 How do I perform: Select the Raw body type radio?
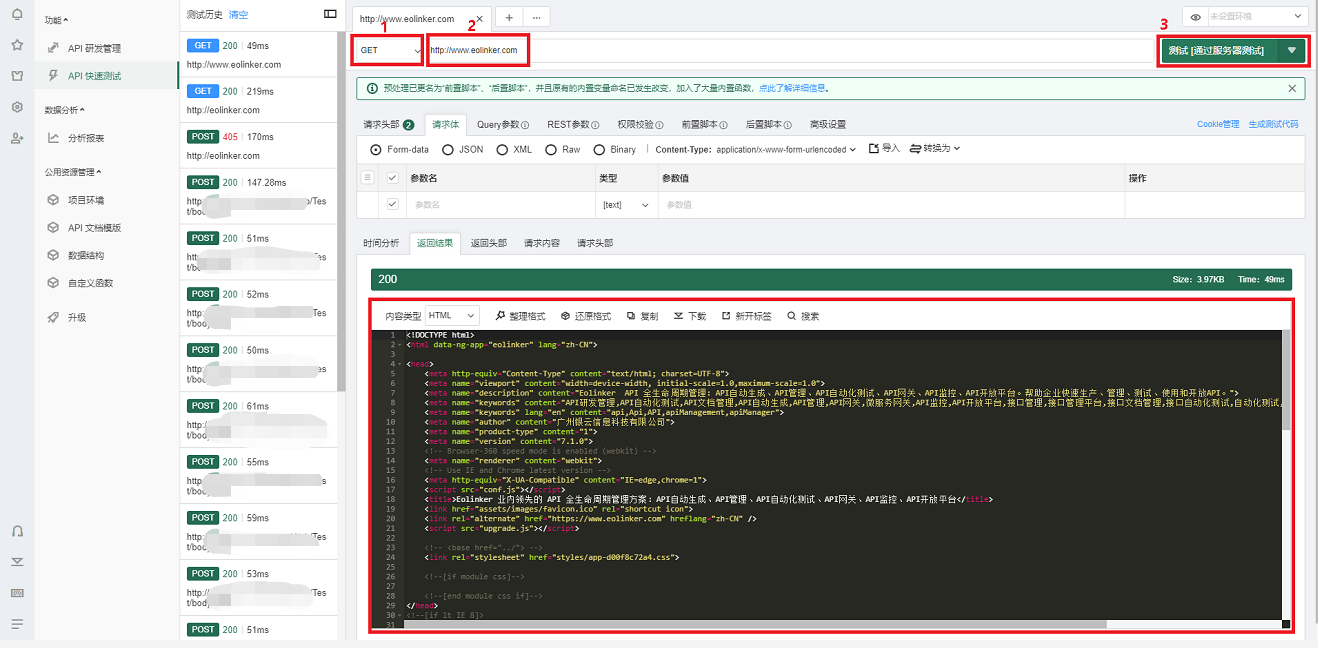pos(551,149)
